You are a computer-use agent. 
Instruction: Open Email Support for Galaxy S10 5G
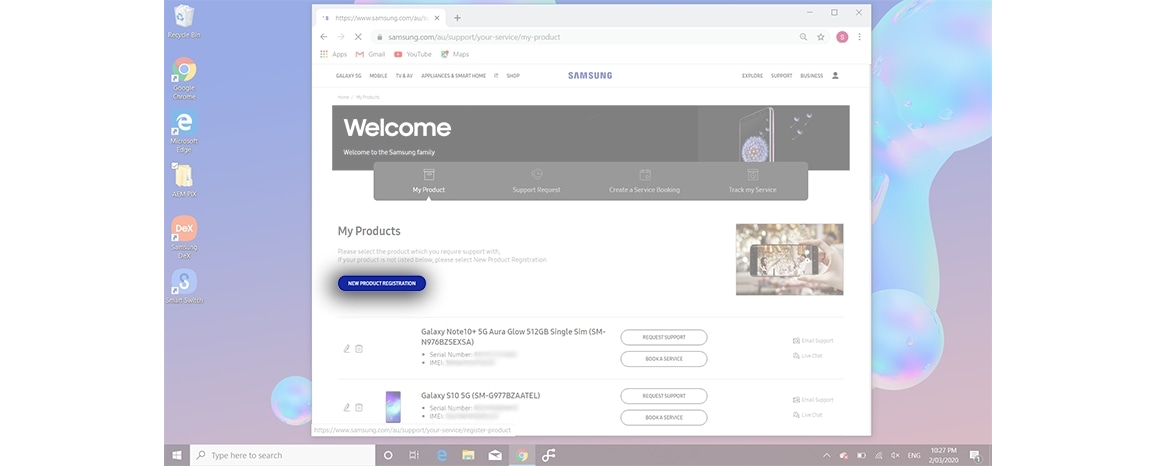tap(813, 400)
